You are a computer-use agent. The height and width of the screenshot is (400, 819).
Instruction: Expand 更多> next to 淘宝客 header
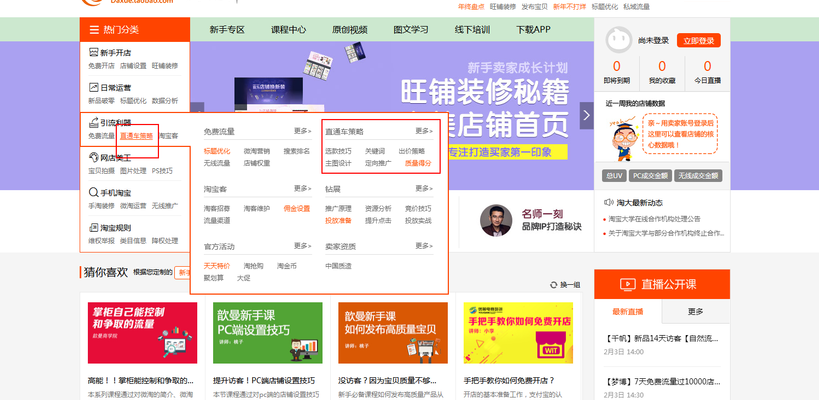pos(302,188)
